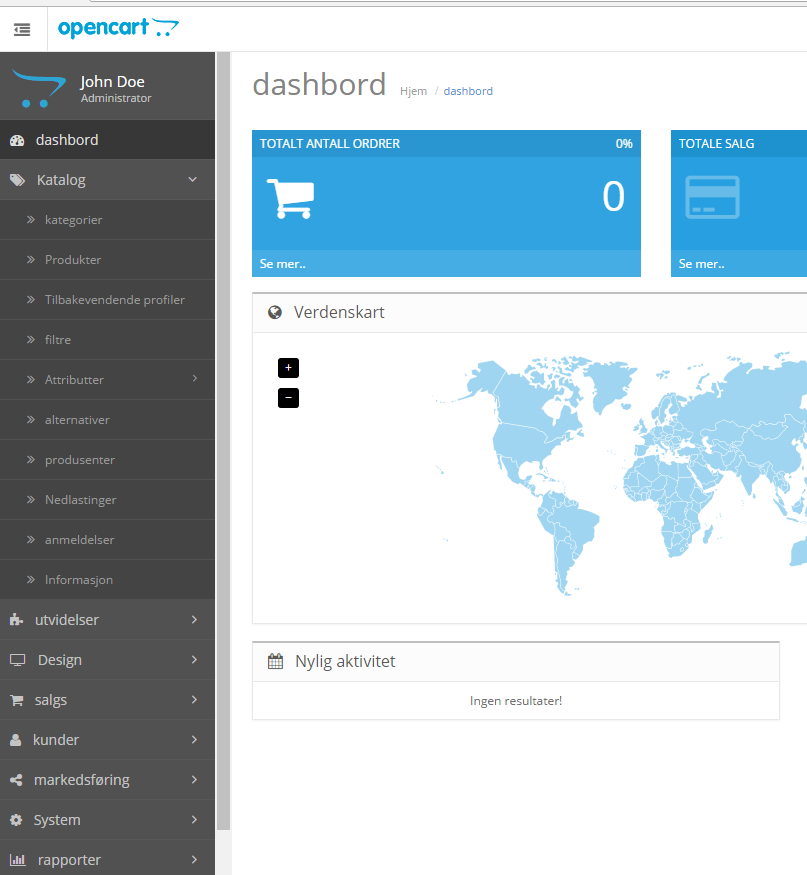Click the puzzle icon next to utvidelser
The height and width of the screenshot is (875, 807).
[x=17, y=619]
